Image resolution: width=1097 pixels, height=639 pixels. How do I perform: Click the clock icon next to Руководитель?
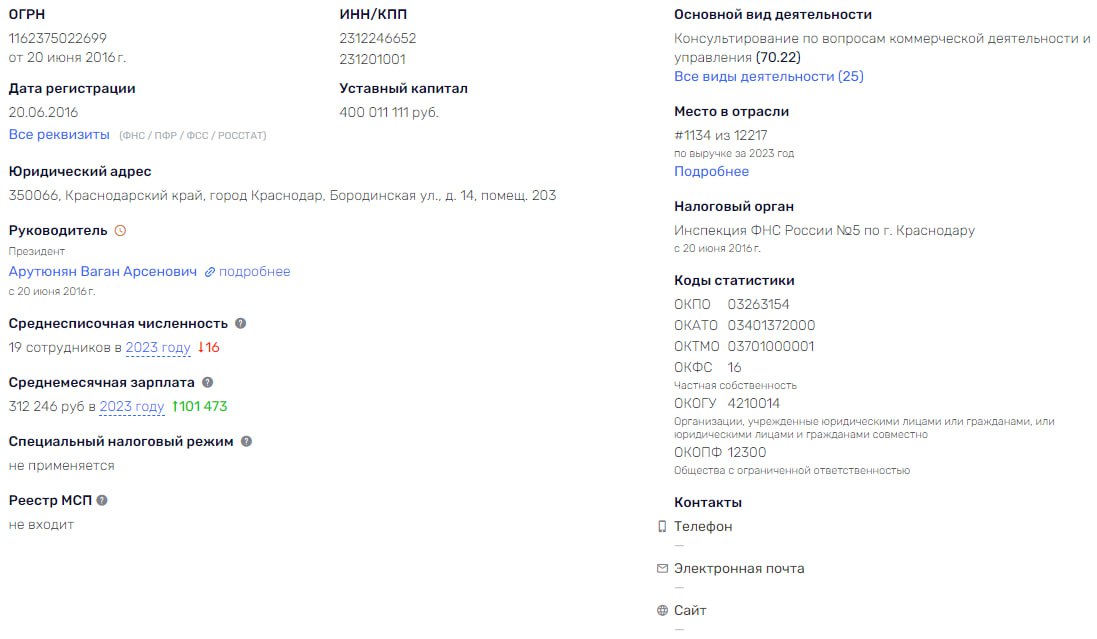[x=120, y=230]
